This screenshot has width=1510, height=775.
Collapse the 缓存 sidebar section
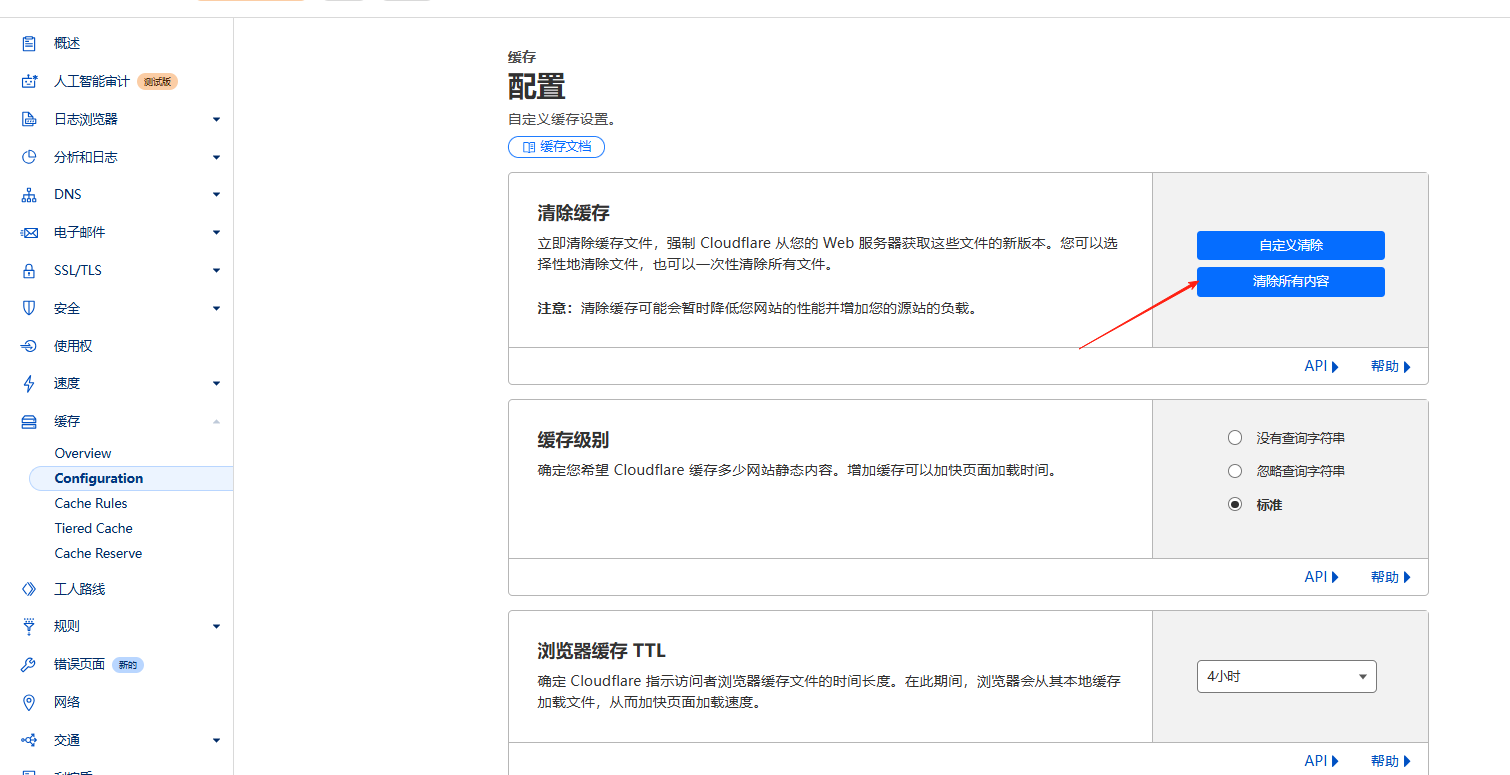[x=216, y=421]
